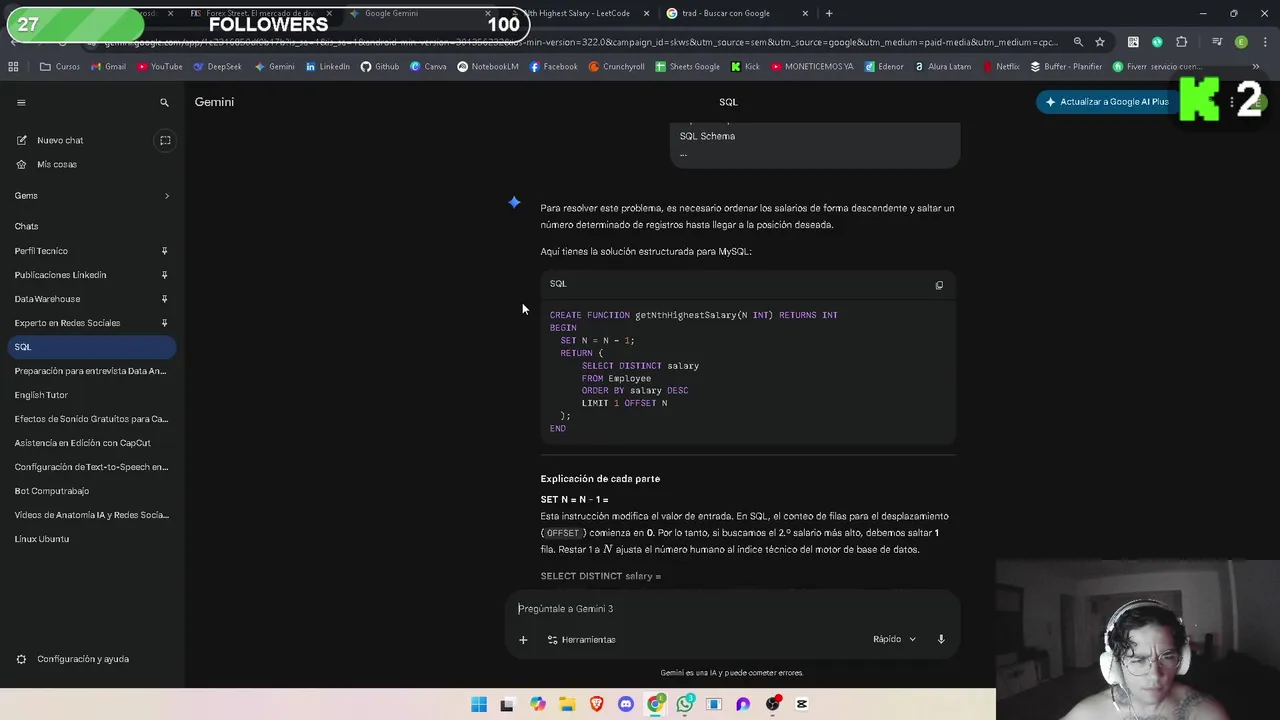The image size is (1280, 720).
Task: Open the YouTube bookmark
Action: click(159, 67)
